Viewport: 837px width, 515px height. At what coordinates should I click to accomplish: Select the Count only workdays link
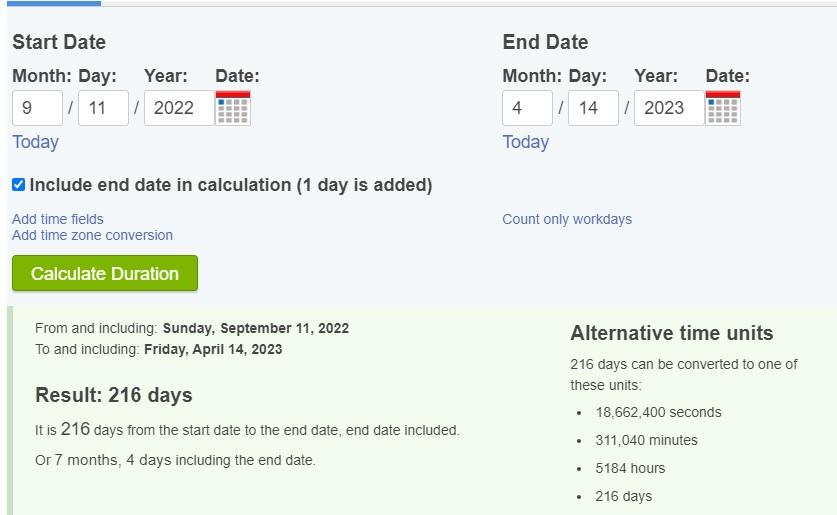click(x=567, y=219)
